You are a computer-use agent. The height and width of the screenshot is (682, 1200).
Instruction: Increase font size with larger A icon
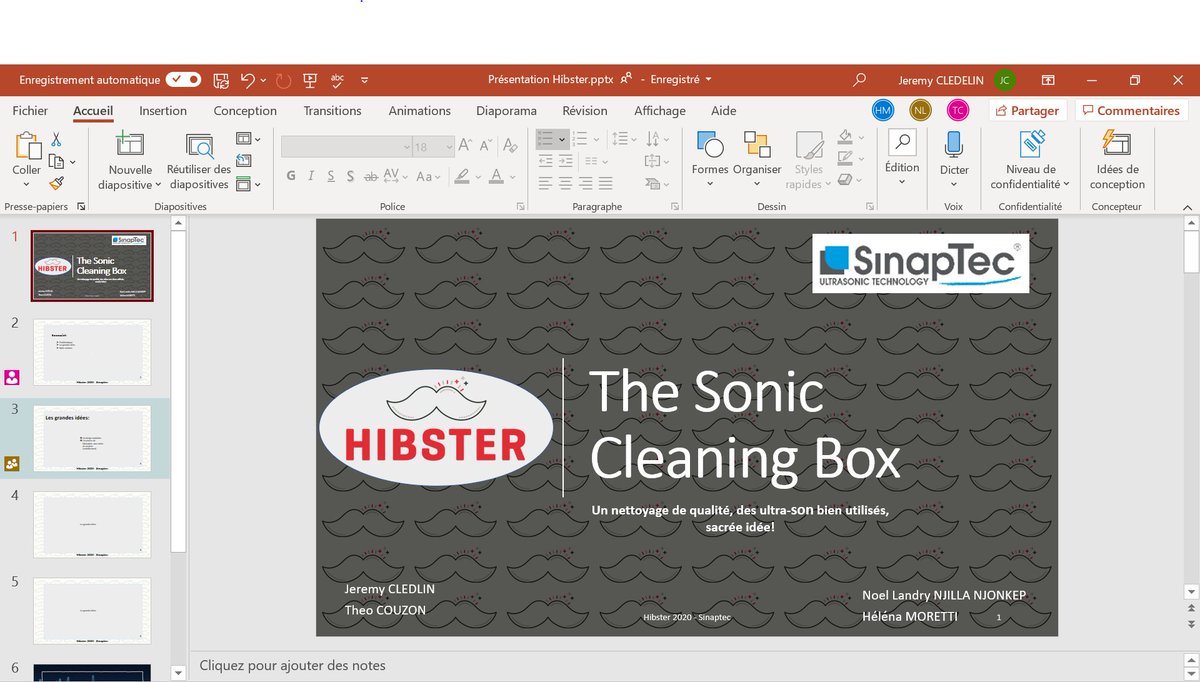coord(467,147)
